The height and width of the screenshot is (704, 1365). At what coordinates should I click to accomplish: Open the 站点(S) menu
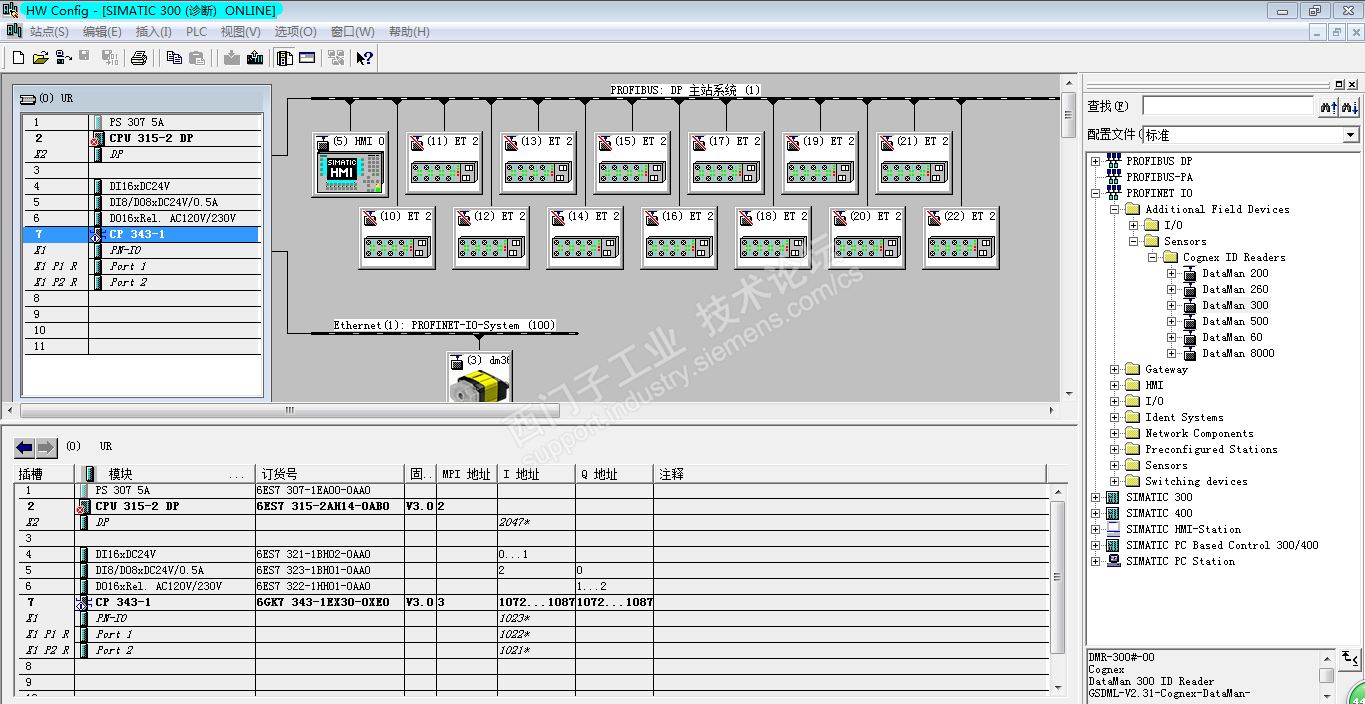pos(49,32)
